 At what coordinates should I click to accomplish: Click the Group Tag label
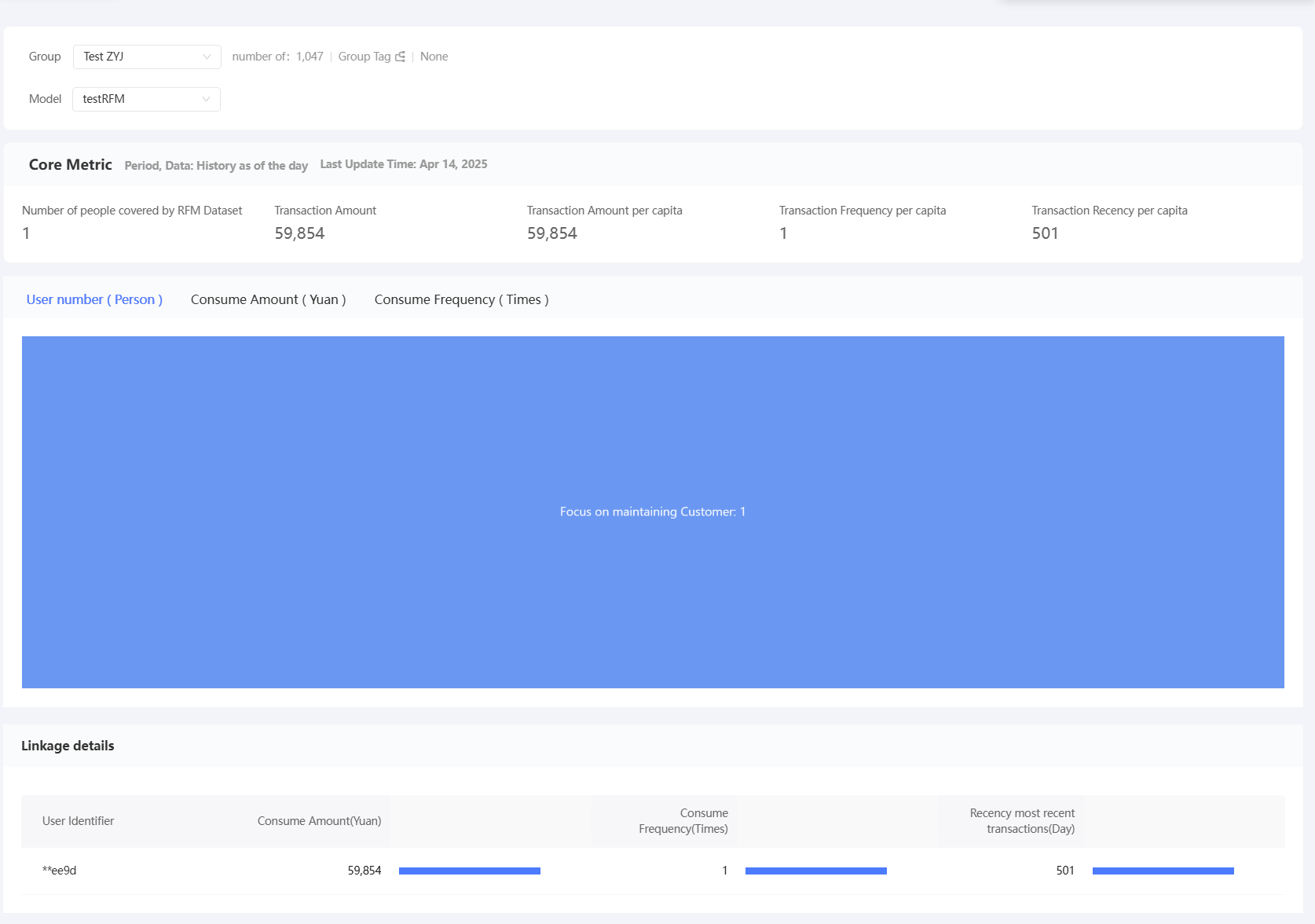pyautogui.click(x=364, y=57)
